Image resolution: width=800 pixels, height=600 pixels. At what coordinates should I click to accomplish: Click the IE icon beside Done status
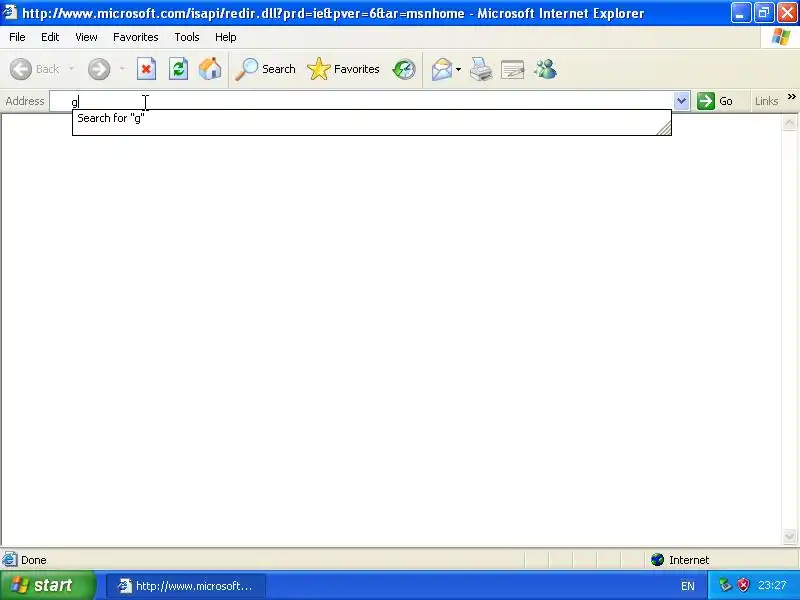[10, 560]
